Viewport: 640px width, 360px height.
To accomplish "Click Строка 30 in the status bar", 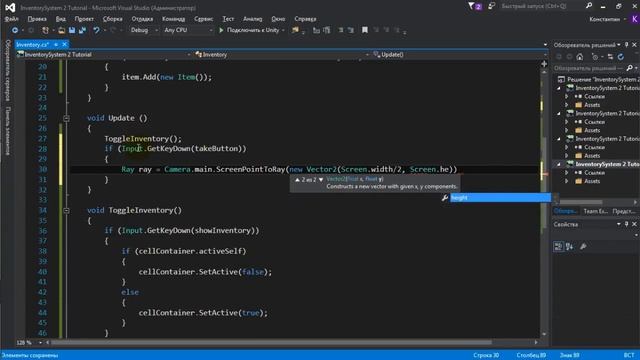I will (486, 355).
